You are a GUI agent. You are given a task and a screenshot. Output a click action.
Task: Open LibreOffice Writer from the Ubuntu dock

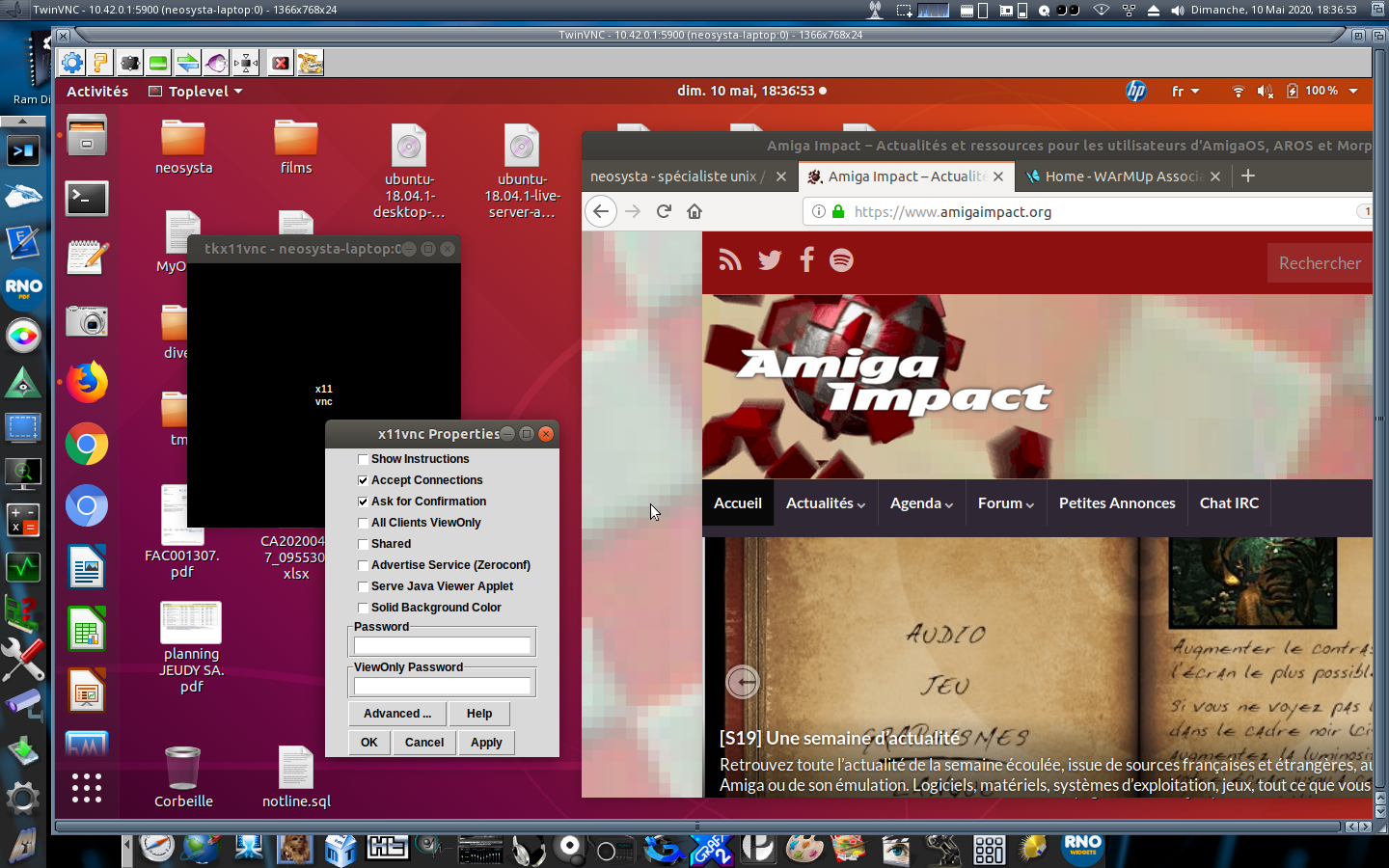(x=87, y=567)
